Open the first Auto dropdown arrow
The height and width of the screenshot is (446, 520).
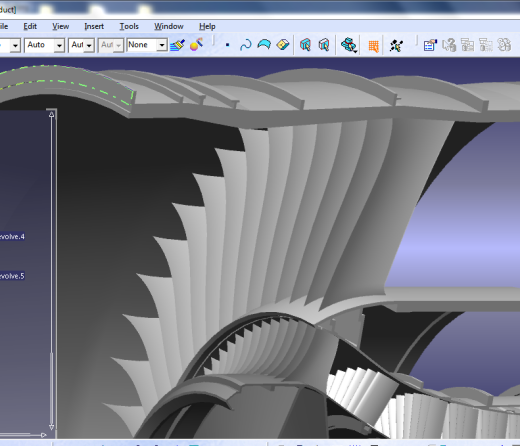pos(59,45)
